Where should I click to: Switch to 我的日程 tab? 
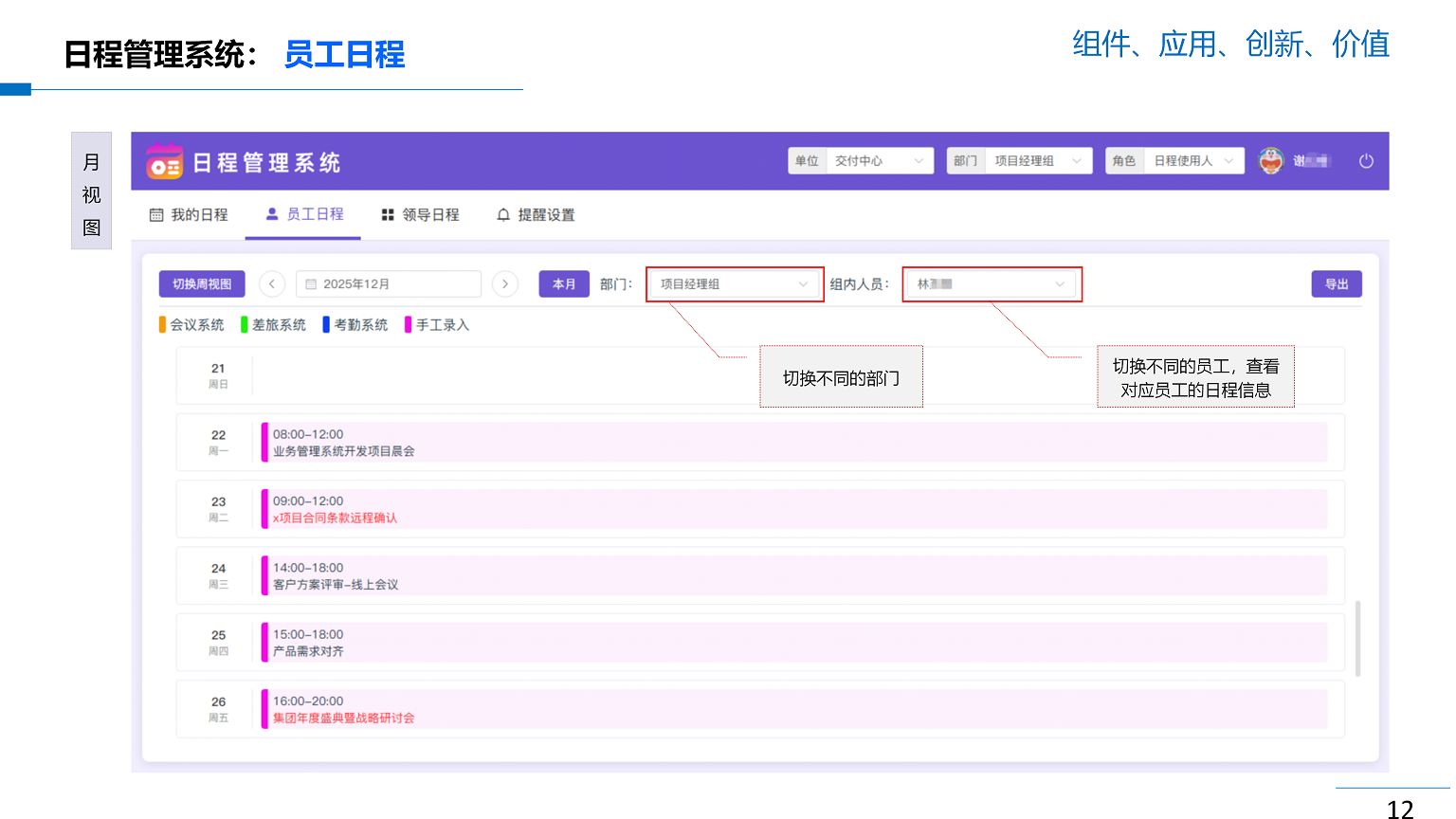click(189, 215)
